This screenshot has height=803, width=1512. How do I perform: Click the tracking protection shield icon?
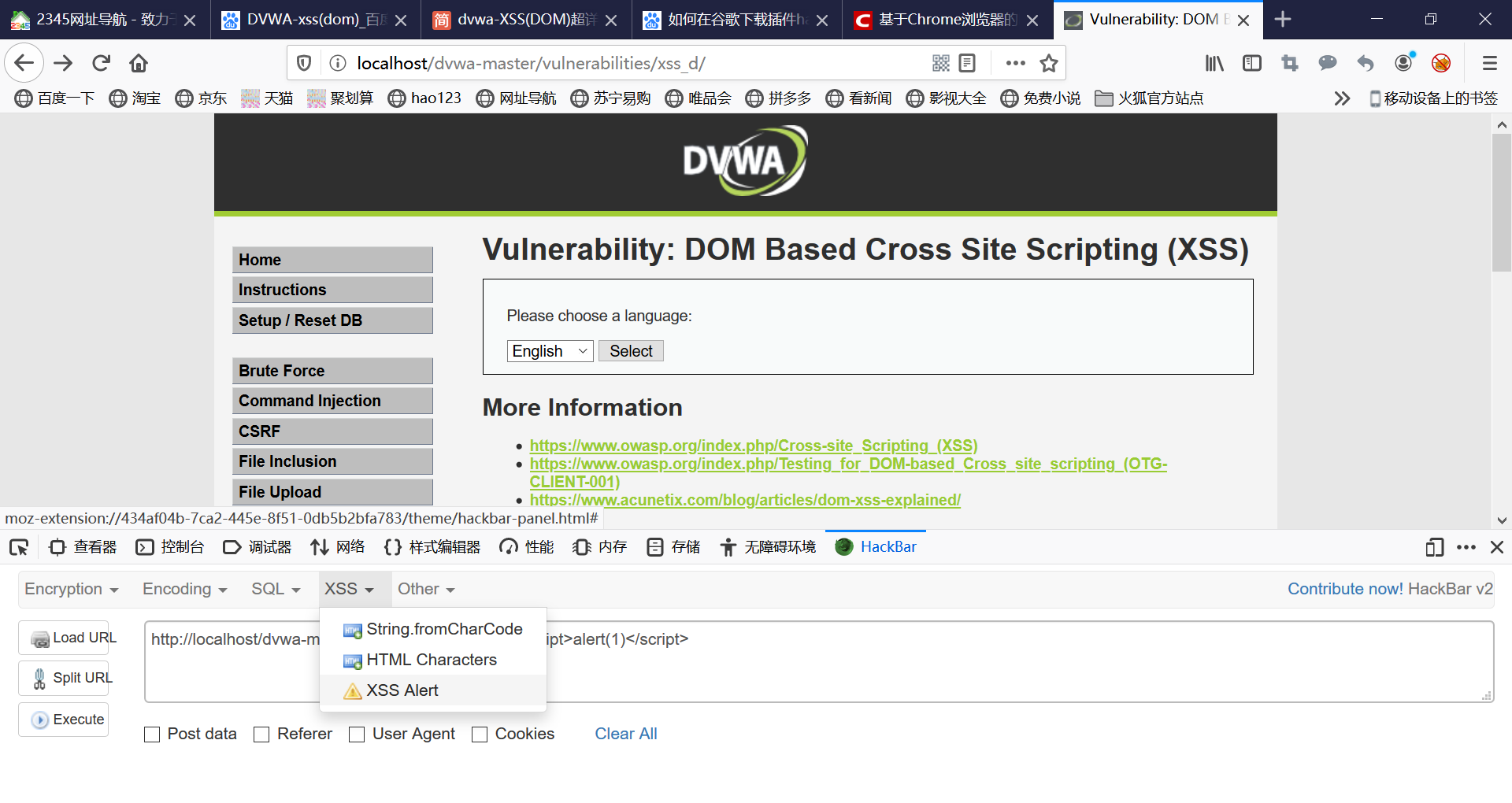tap(304, 63)
